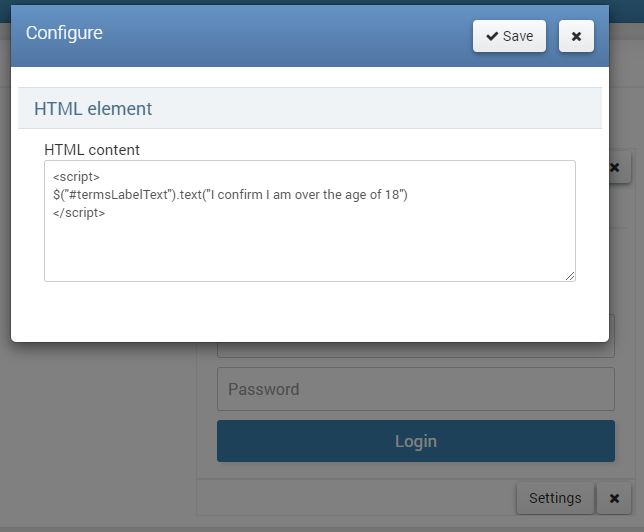Close the Configure dialog with X
Screen dimensions: 644x532
click(576, 36)
